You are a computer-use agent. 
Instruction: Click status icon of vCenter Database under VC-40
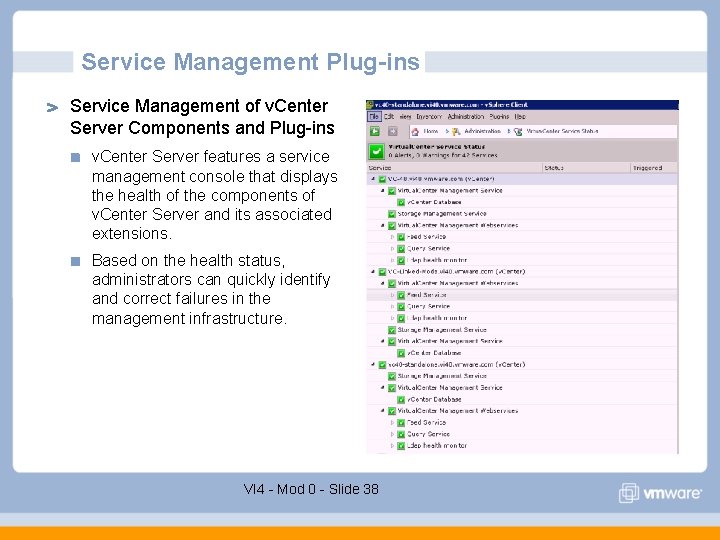[x=401, y=202]
